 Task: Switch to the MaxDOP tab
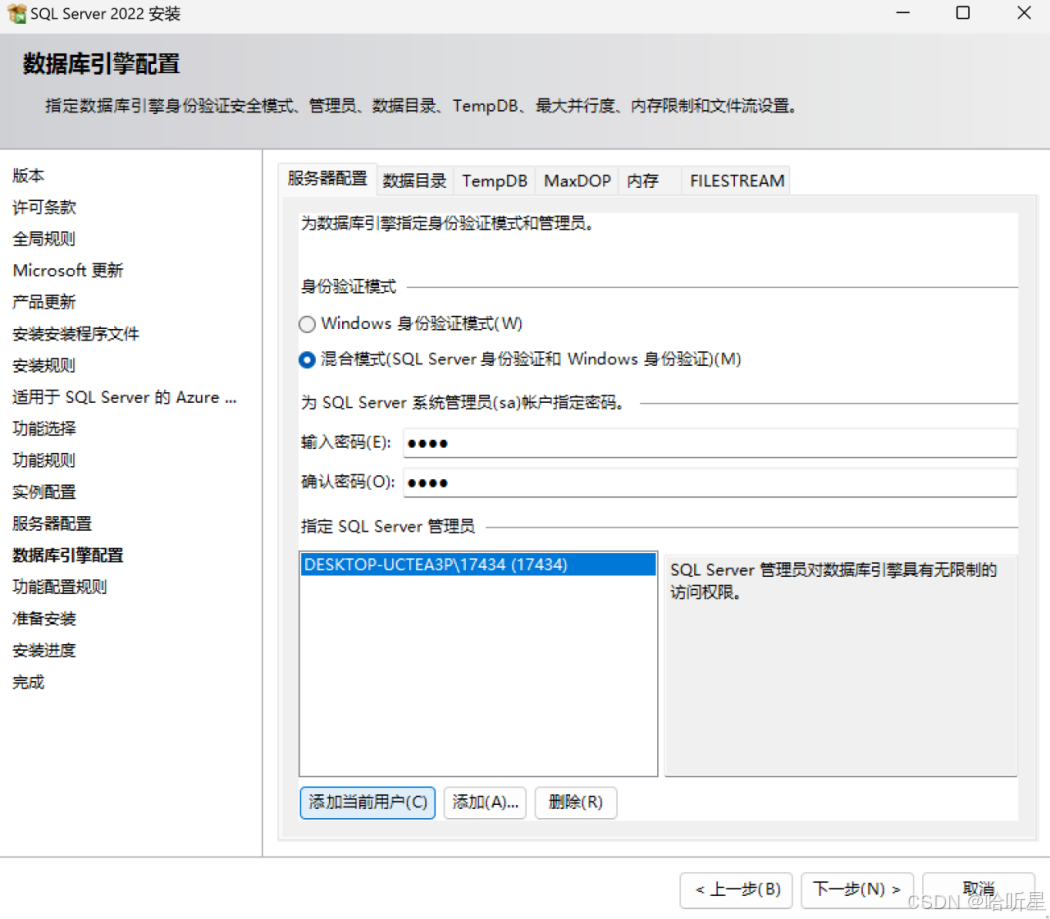click(x=577, y=181)
